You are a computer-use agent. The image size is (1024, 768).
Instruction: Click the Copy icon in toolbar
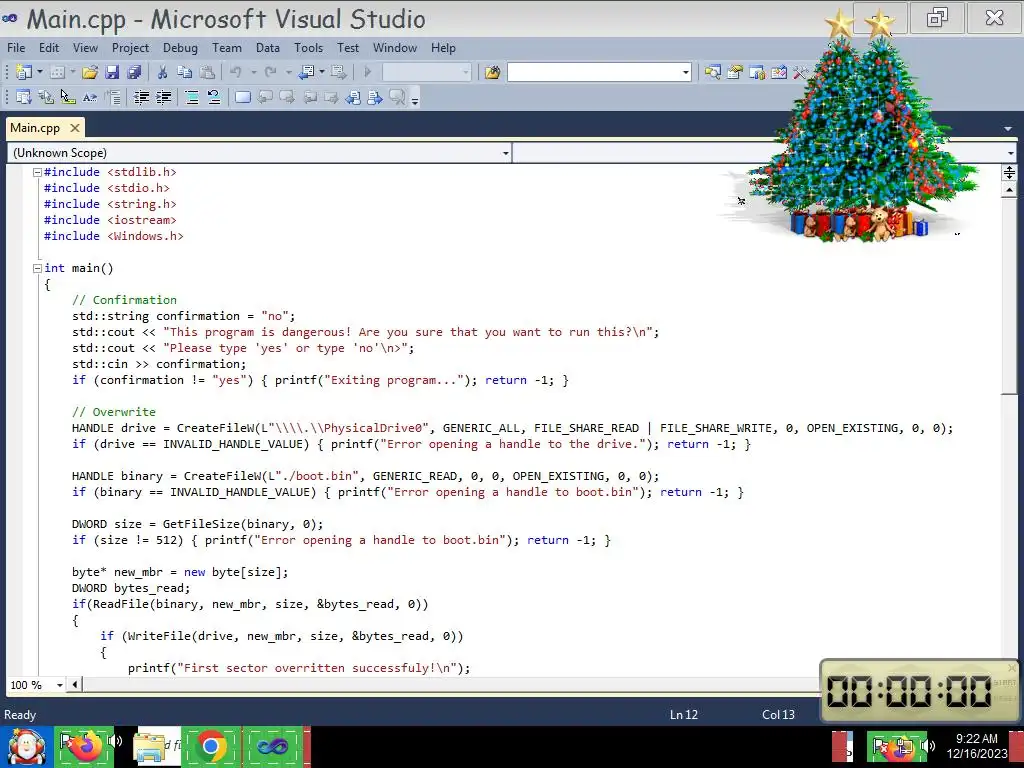pyautogui.click(x=185, y=72)
